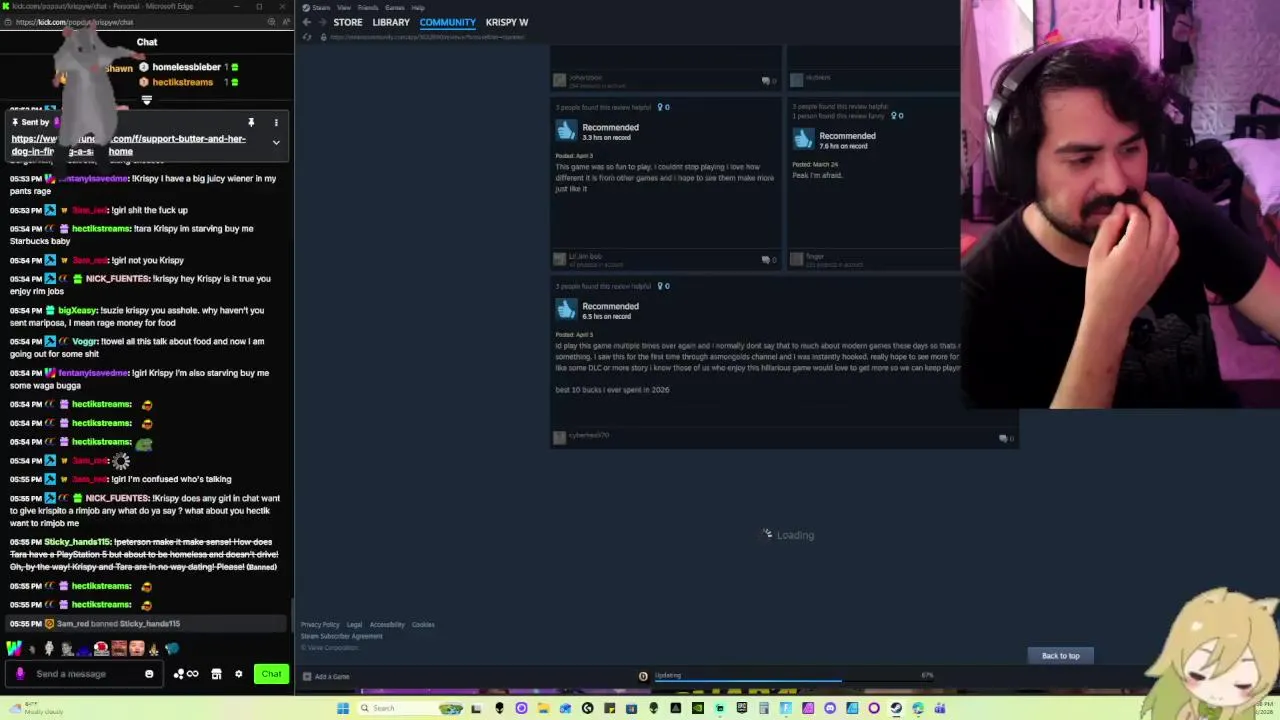Click thumbs up on 6.5 hrs review

coord(567,310)
